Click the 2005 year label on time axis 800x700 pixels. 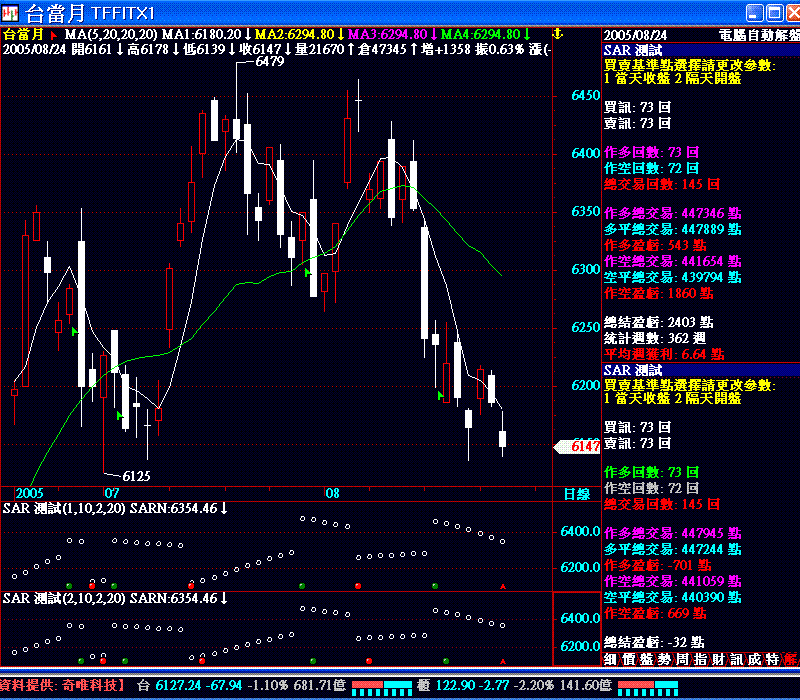(x=30, y=493)
